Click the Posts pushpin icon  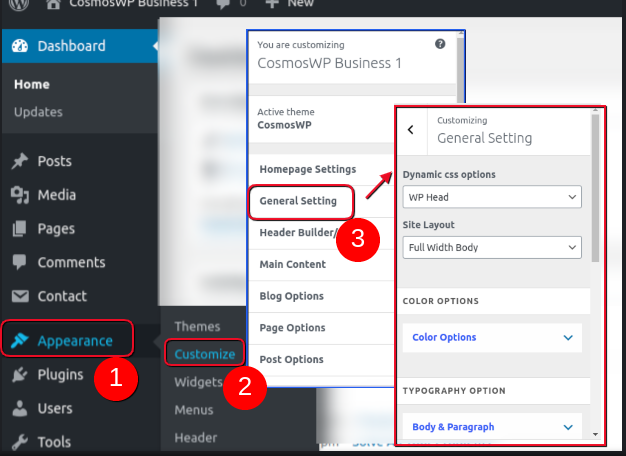pos(20,161)
